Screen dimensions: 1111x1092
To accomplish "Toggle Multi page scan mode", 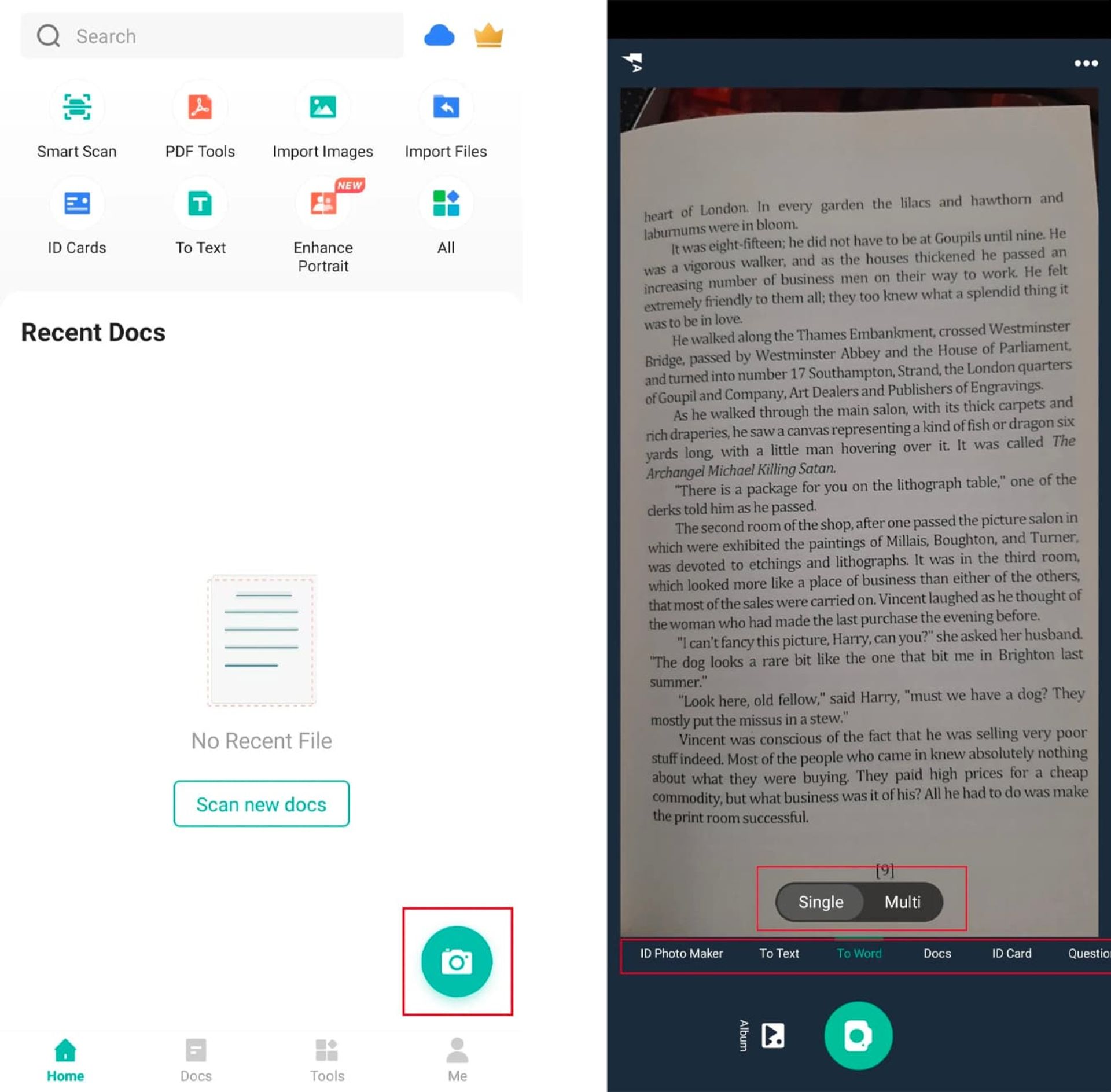I will tap(901, 901).
